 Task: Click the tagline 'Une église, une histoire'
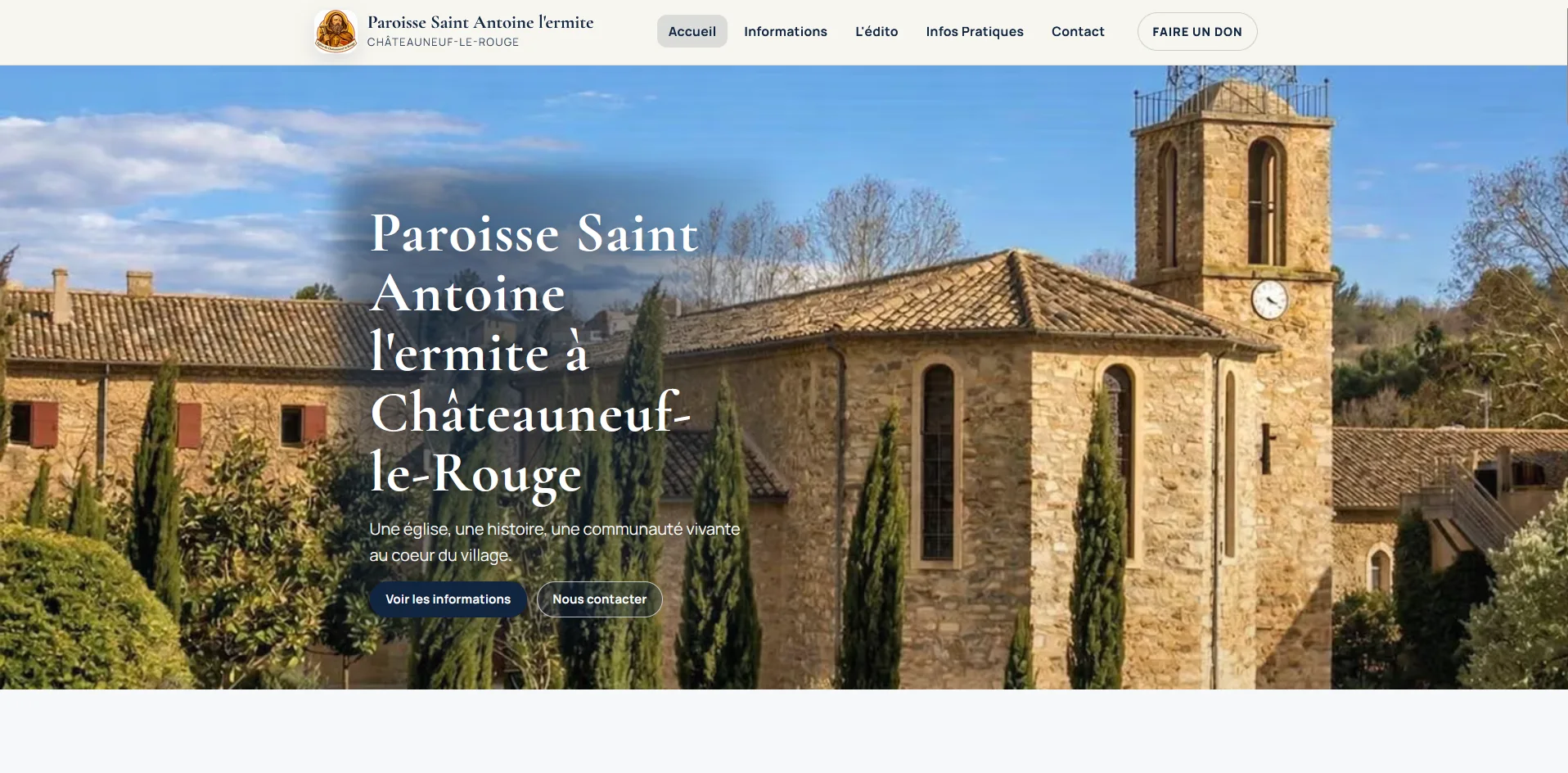[554, 542]
